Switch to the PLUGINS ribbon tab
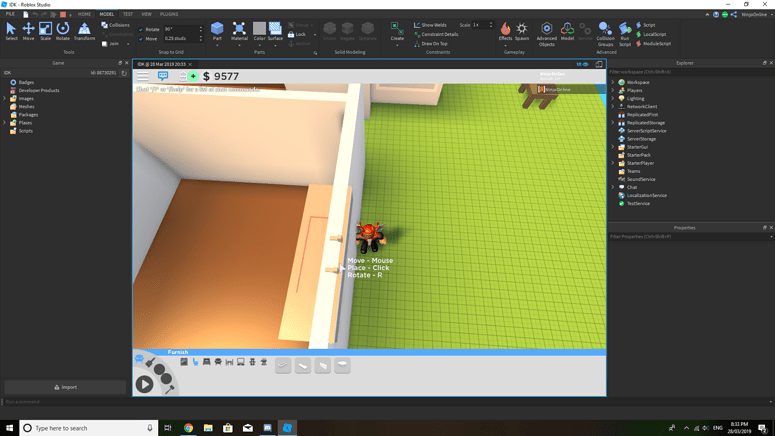Image resolution: width=775 pixels, height=436 pixels. pos(169,14)
